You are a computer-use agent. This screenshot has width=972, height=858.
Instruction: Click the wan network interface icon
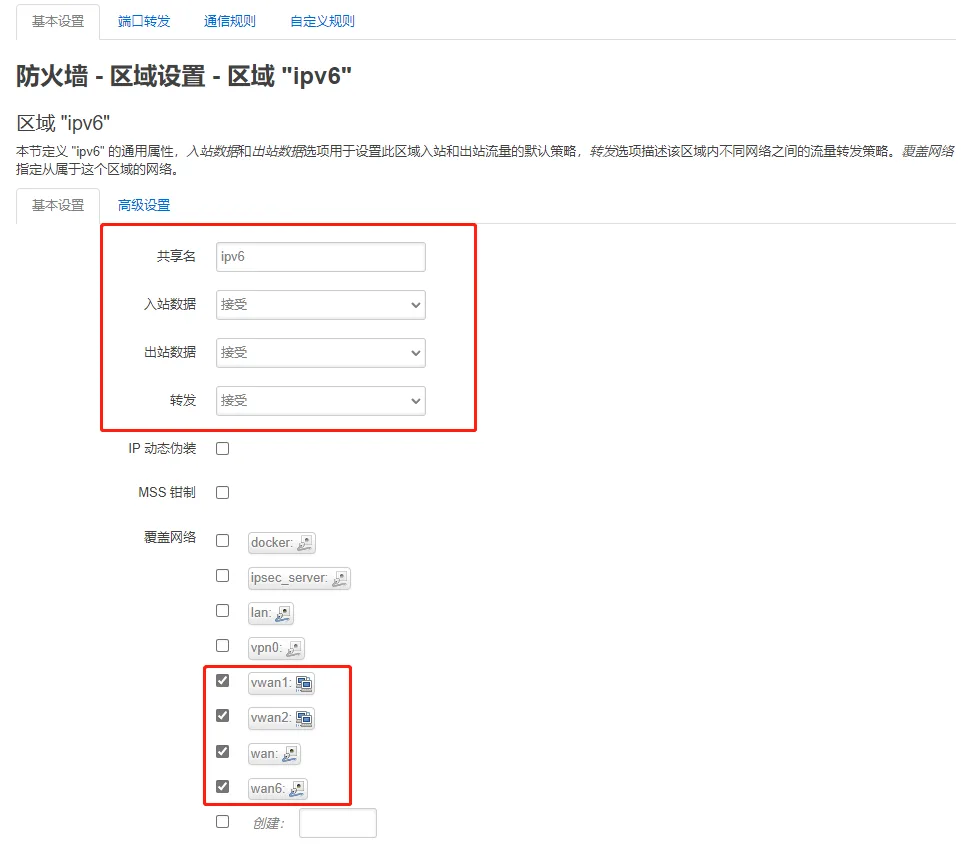pos(289,754)
